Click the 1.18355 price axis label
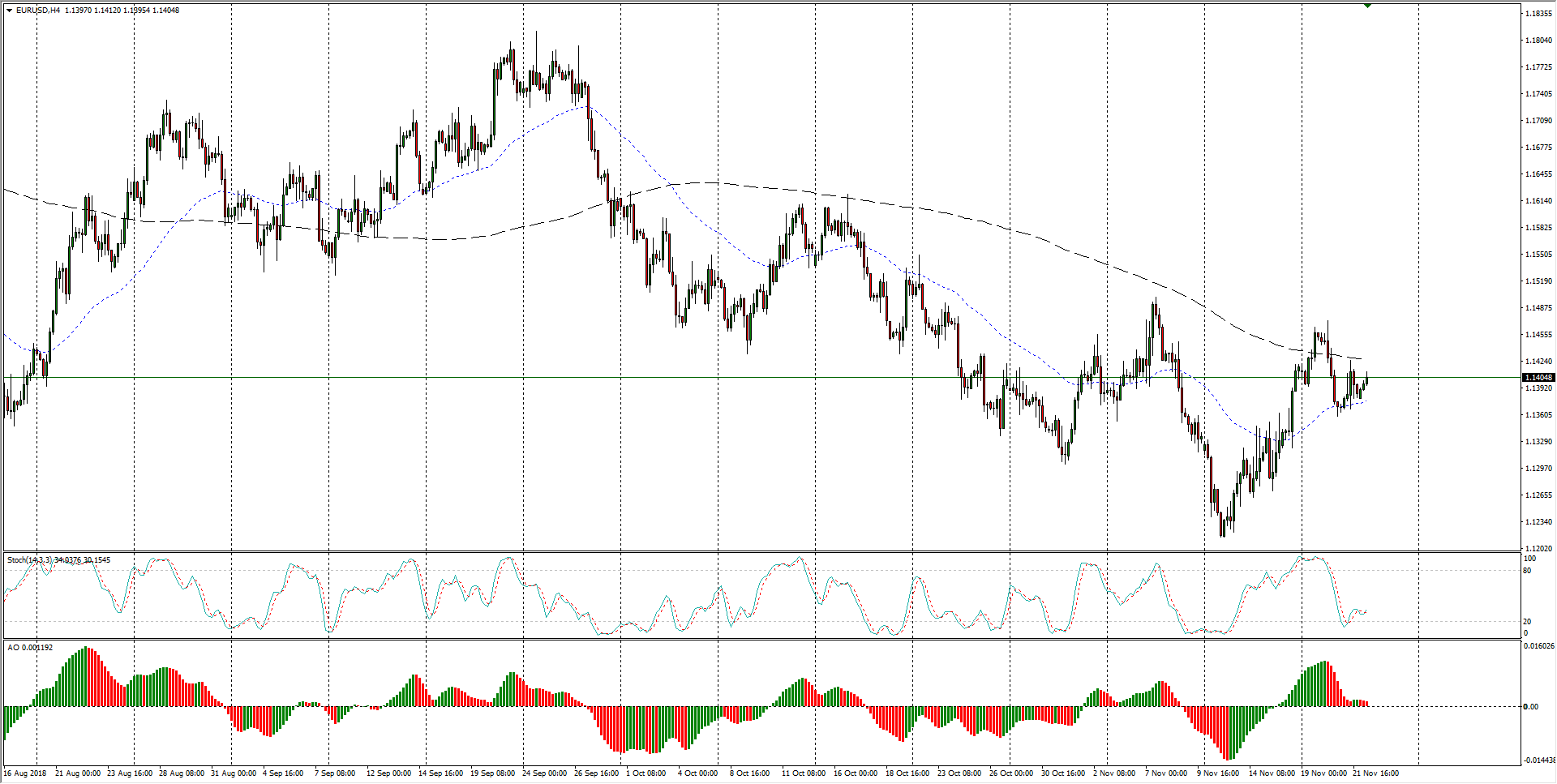Screen dimensions: 1557x784 [x=1538, y=14]
